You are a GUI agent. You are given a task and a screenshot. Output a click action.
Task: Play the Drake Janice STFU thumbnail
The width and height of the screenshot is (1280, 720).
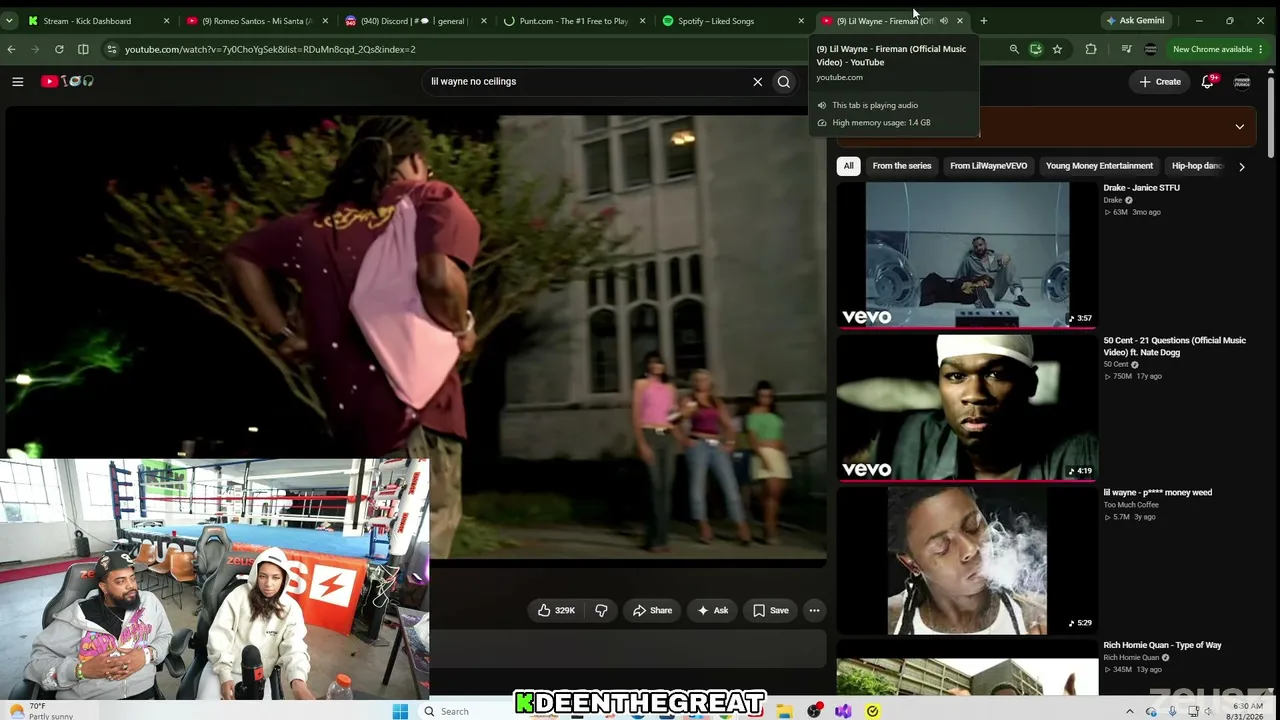967,255
